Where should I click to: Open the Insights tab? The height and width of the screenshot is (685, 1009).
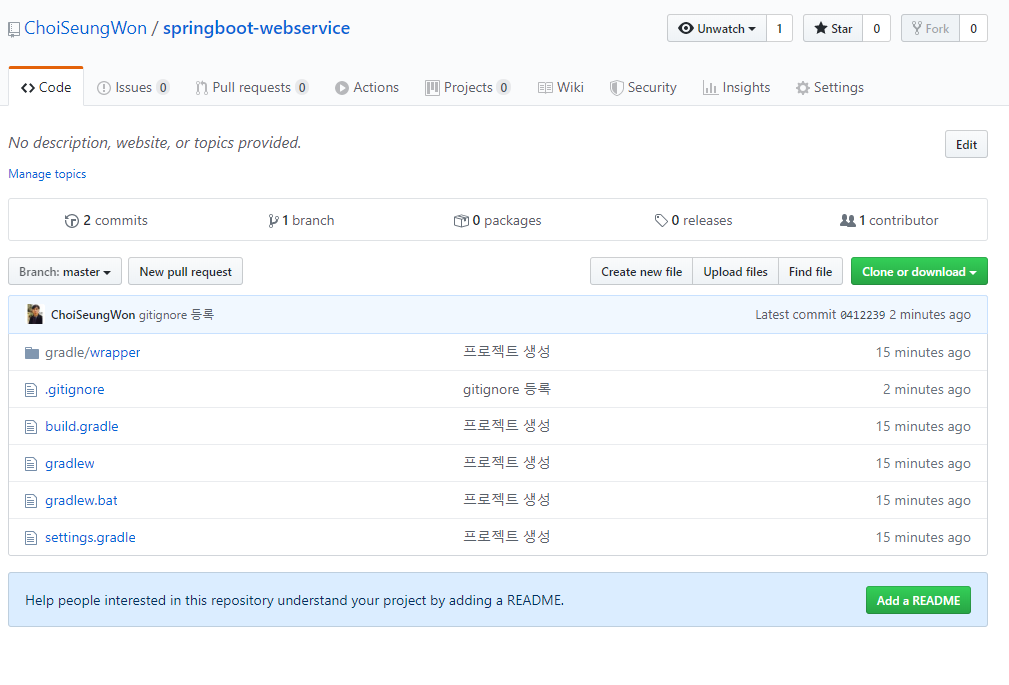(736, 88)
